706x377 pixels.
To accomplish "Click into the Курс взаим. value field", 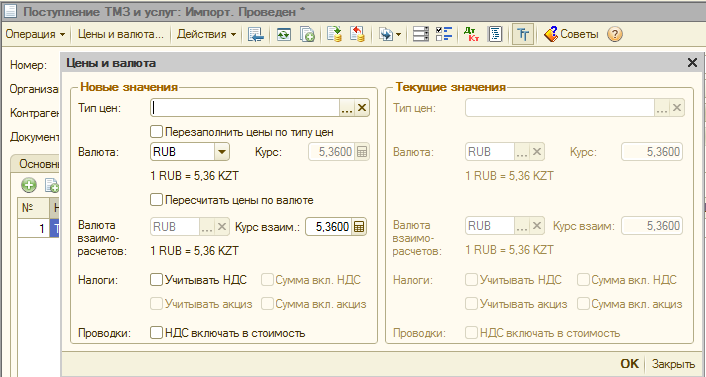I will pyautogui.click(x=329, y=227).
